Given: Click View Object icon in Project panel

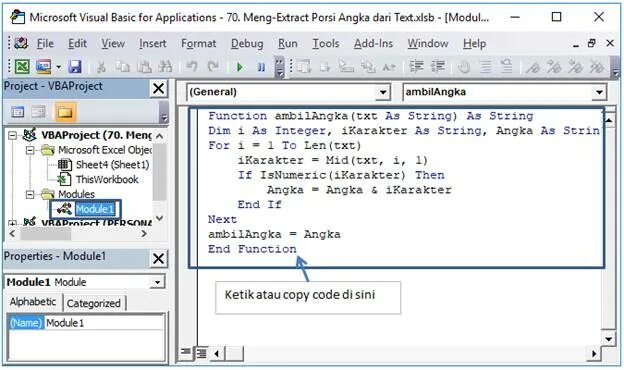Looking at the screenshot, I should pos(39,112).
